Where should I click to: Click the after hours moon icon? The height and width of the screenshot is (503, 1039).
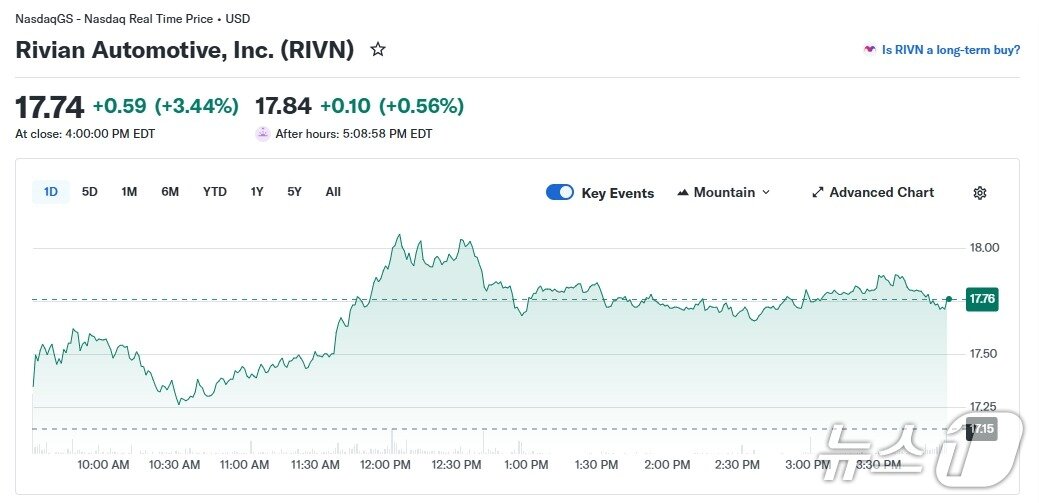[x=263, y=133]
